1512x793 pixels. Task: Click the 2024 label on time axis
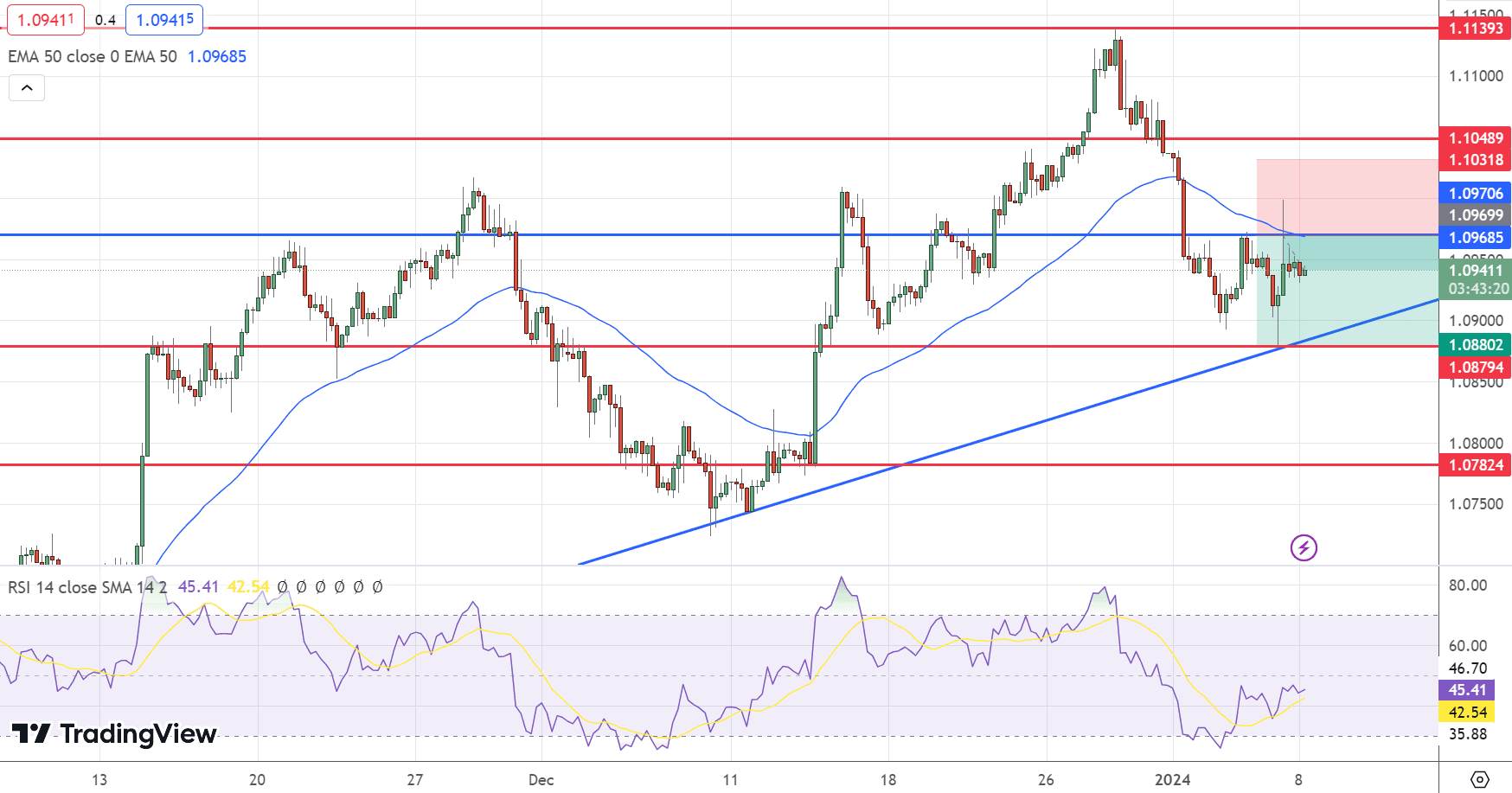coord(1172,780)
